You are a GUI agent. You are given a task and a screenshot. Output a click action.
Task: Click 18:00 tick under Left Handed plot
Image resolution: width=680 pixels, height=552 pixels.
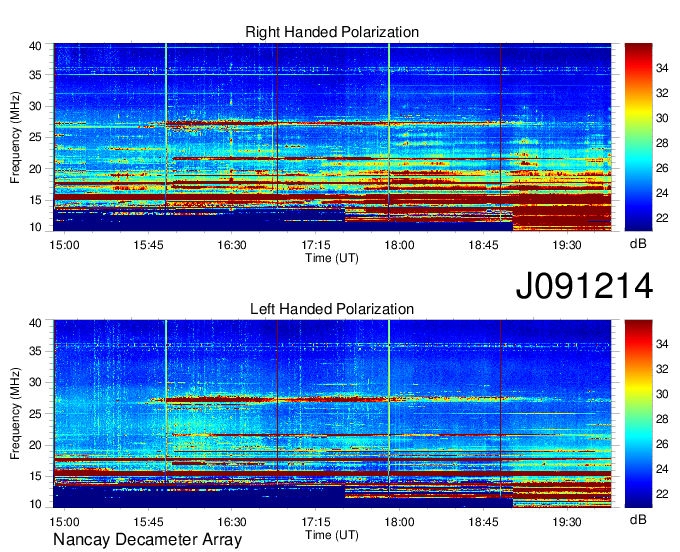(399, 522)
